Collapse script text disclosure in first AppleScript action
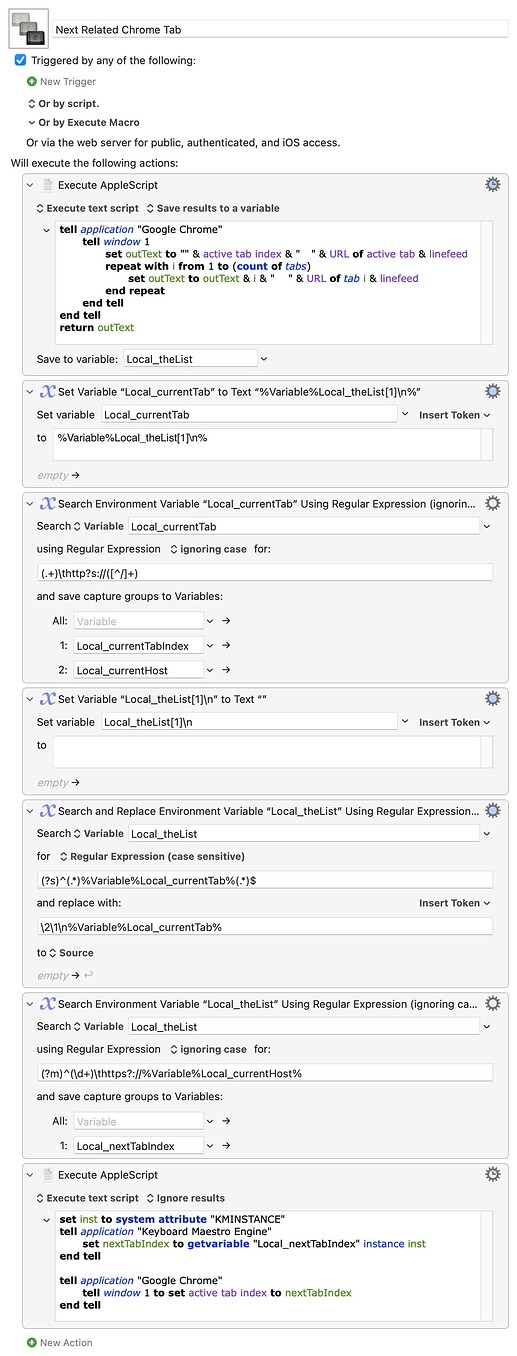This screenshot has width=517, height=1356. pyautogui.click(x=47, y=230)
